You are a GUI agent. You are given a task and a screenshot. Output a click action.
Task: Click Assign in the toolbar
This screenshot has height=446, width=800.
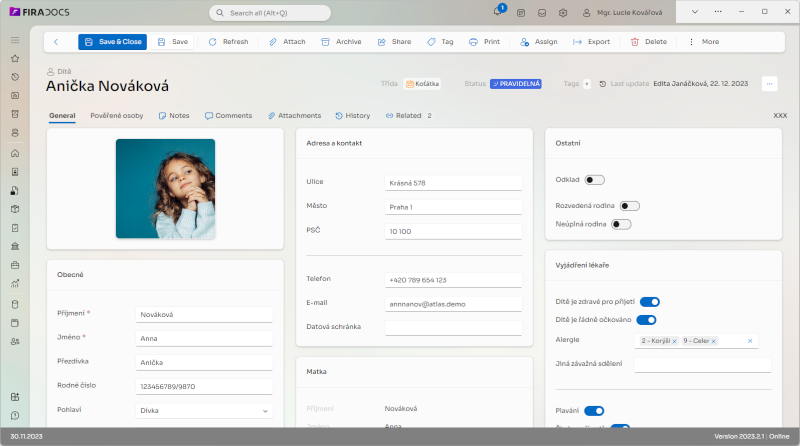pos(539,42)
